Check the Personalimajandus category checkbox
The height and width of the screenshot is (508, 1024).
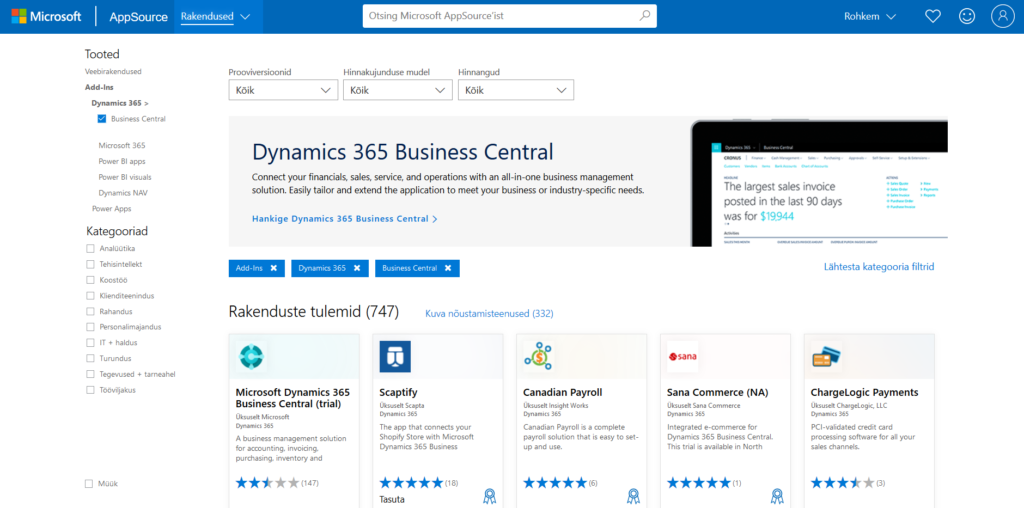(x=90, y=327)
